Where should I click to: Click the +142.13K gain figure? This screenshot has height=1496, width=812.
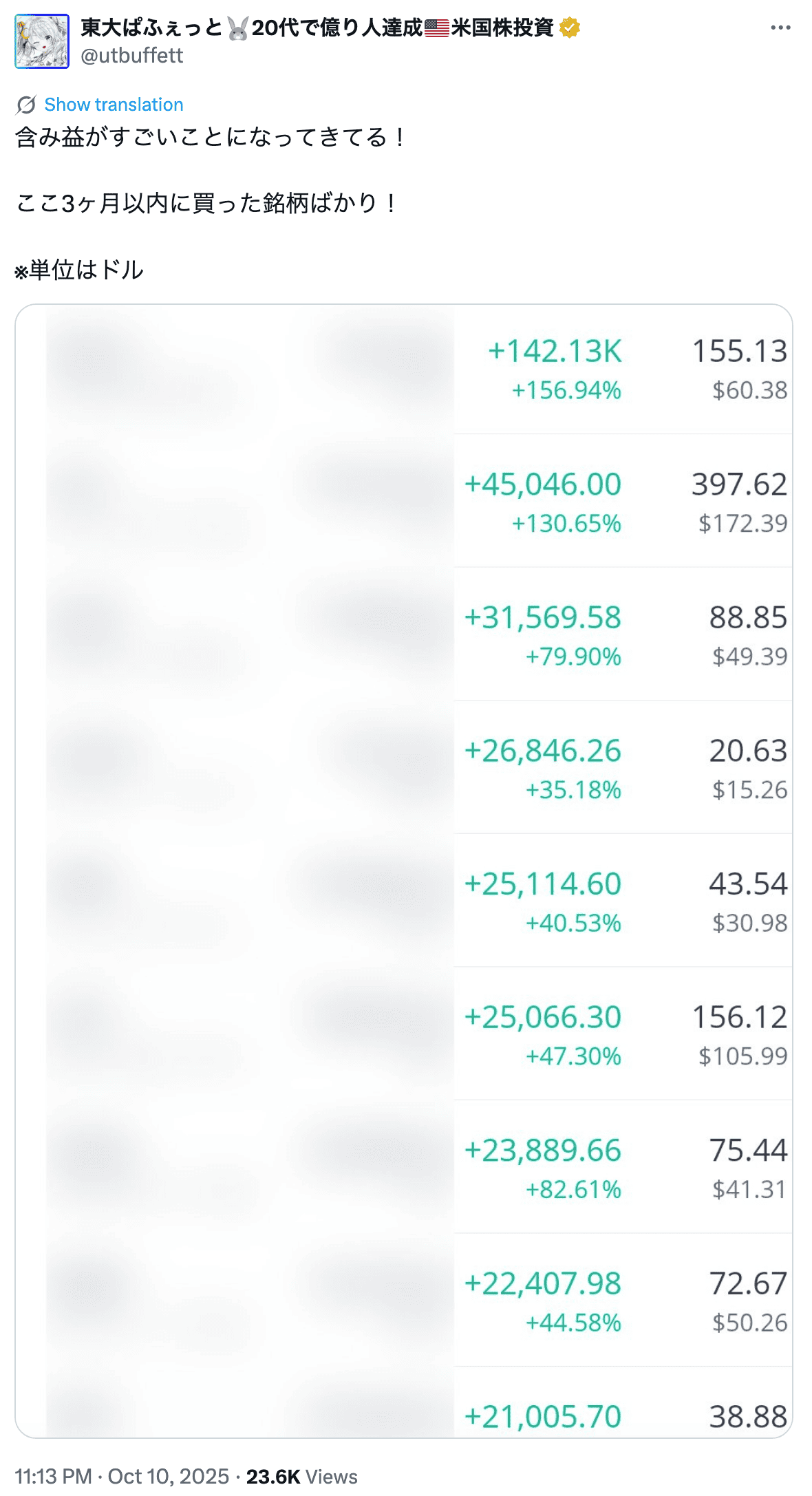[555, 351]
